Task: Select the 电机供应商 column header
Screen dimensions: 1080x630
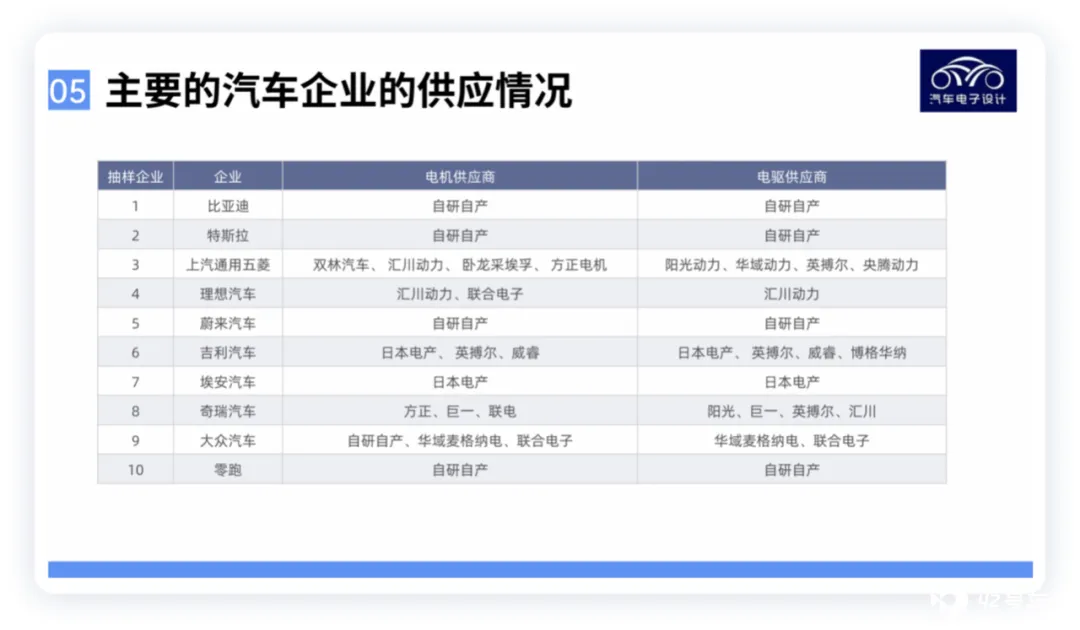Action: point(460,176)
